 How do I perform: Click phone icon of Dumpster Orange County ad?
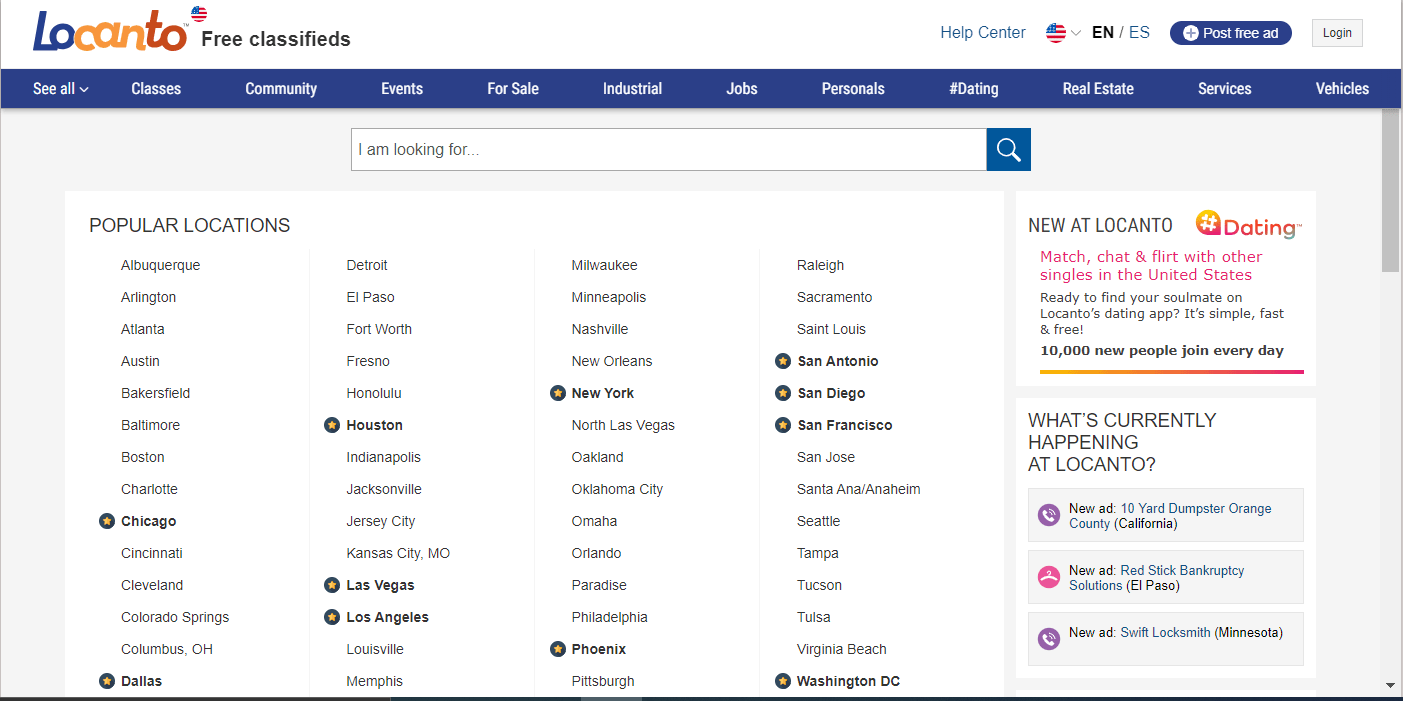coord(1048,515)
